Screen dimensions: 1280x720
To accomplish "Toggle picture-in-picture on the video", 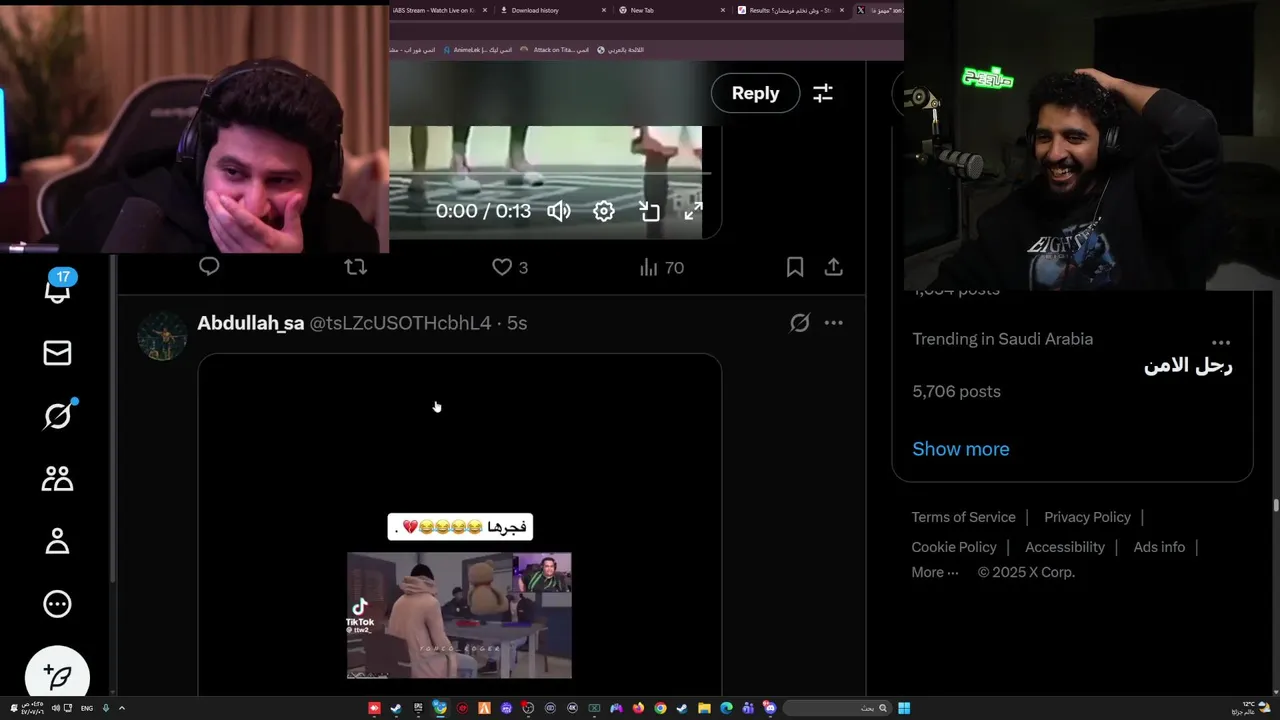I will tap(649, 211).
